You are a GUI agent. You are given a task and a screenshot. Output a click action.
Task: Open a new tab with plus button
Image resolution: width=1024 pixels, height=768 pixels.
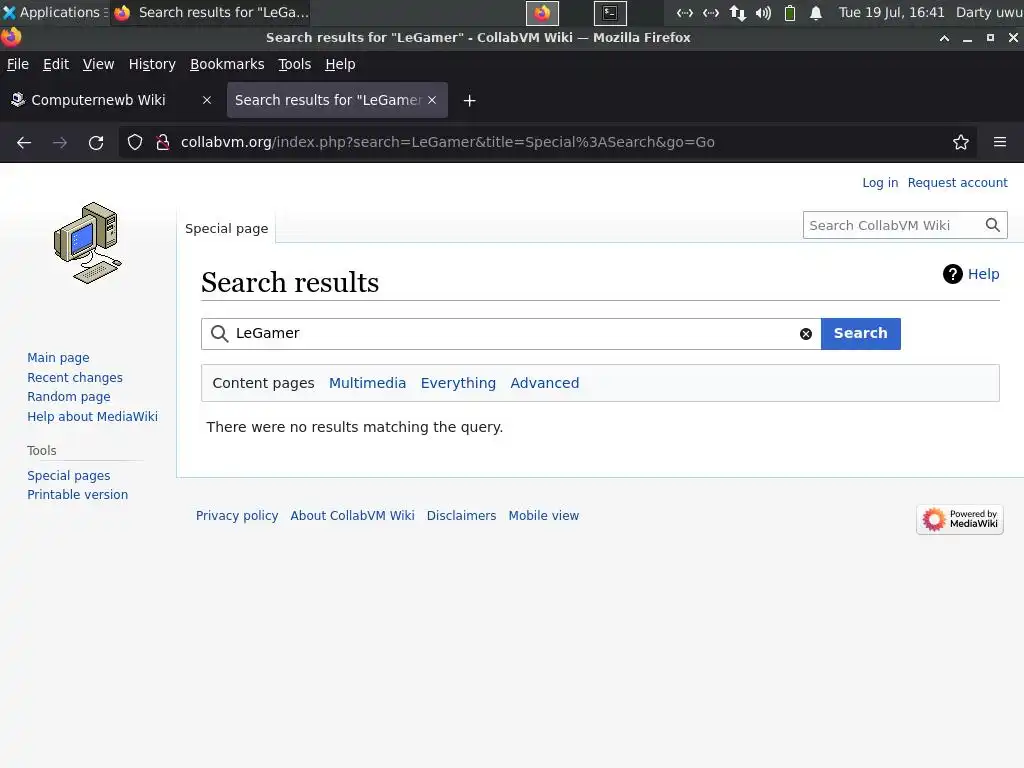(x=470, y=101)
